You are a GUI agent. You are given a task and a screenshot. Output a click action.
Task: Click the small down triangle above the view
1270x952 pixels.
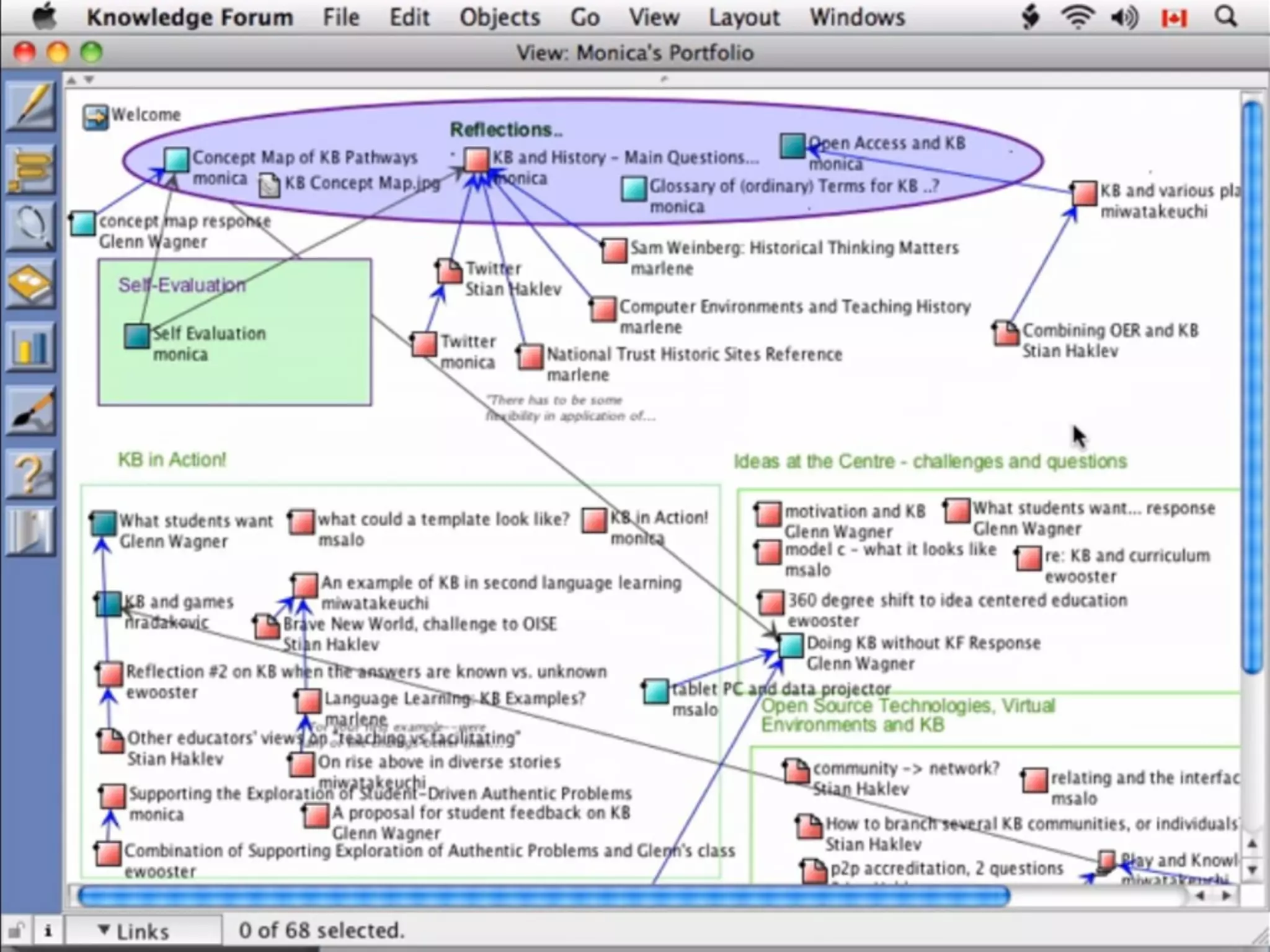tap(89, 80)
